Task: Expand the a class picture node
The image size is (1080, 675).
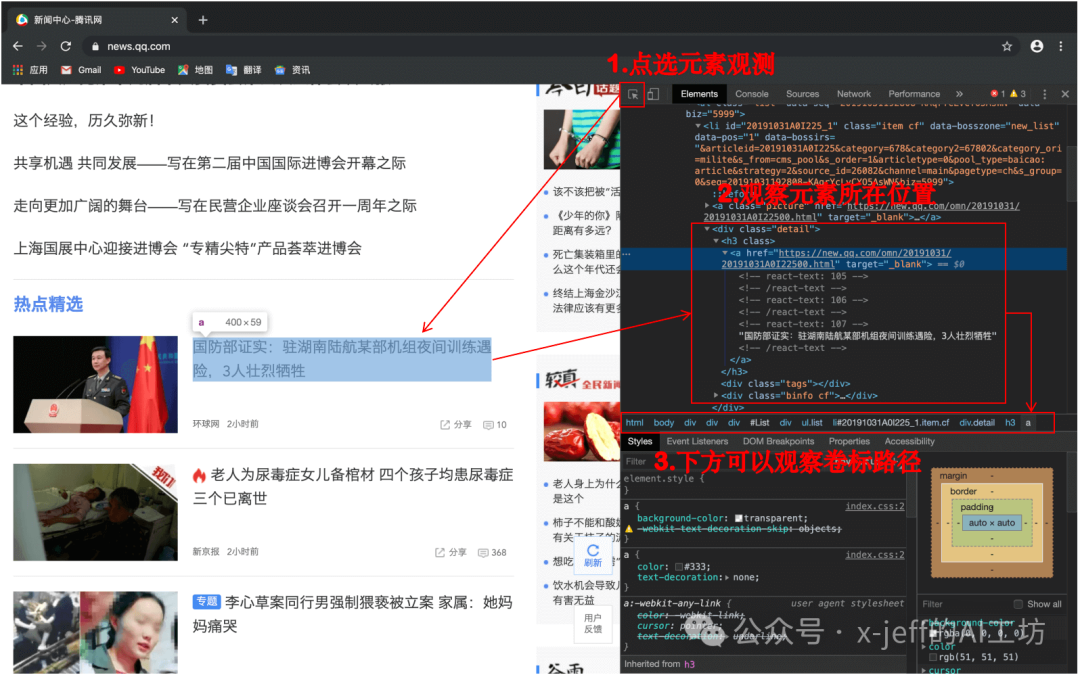Action: coord(707,205)
